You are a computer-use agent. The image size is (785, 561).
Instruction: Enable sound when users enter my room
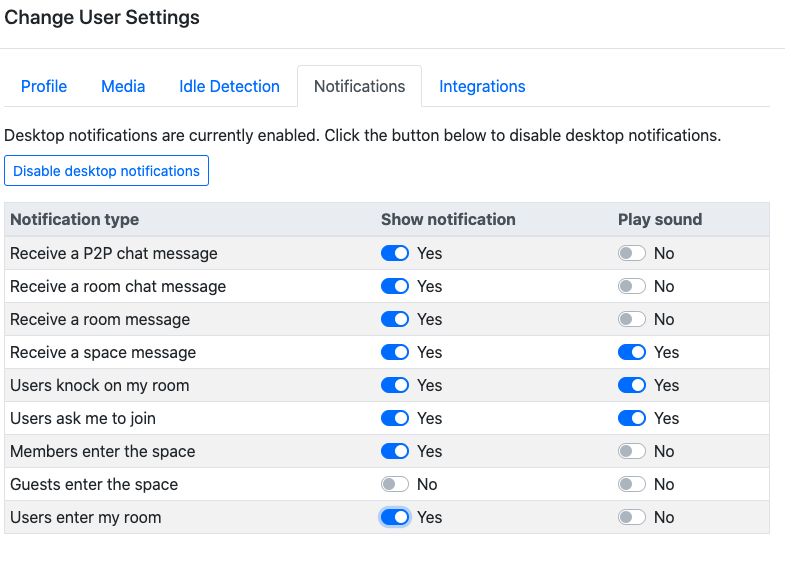point(632,518)
